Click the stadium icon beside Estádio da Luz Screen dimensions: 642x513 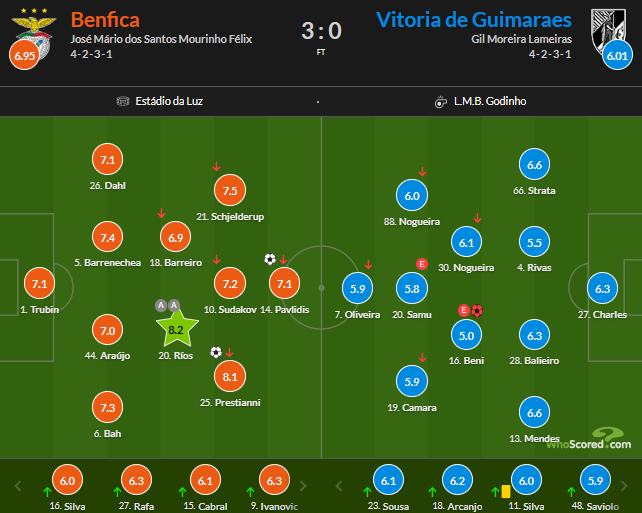coord(123,101)
